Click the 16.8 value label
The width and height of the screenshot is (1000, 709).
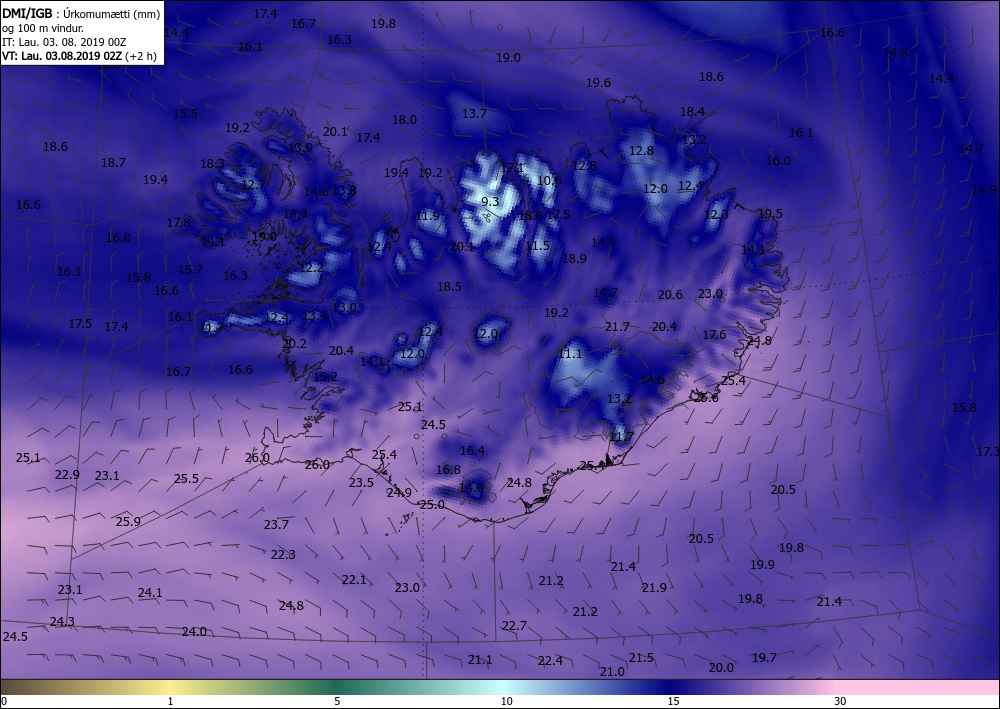448,470
